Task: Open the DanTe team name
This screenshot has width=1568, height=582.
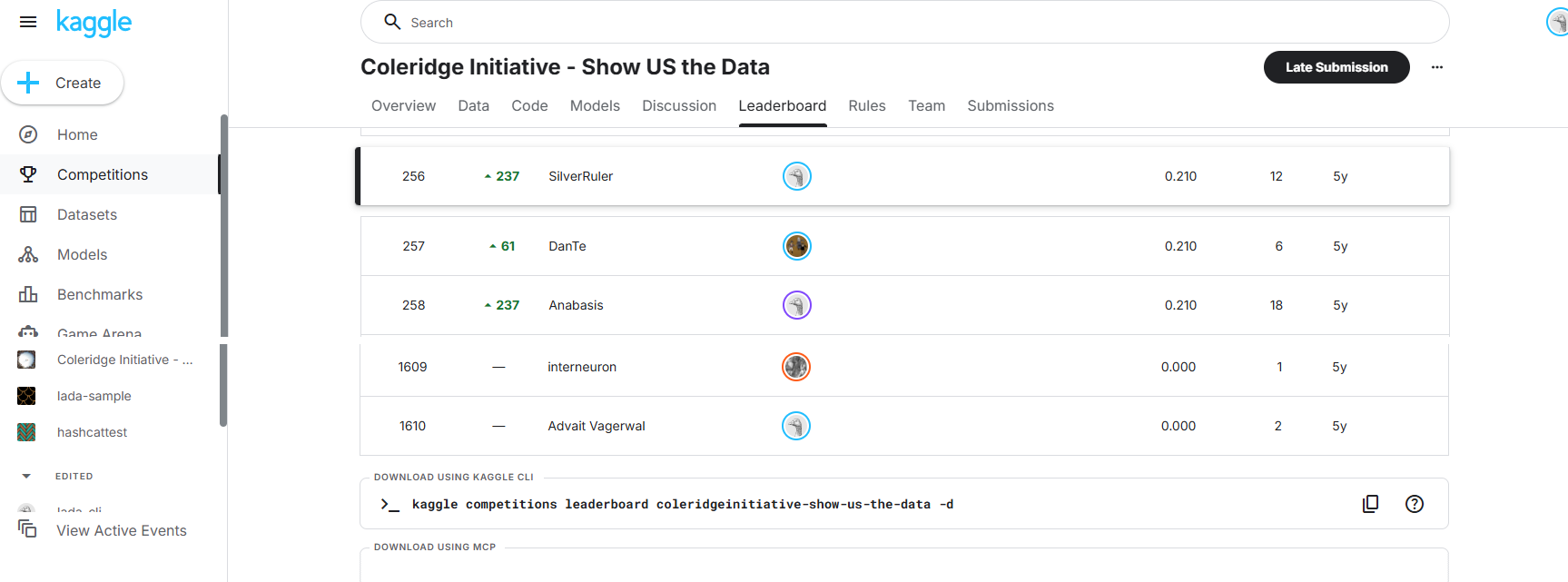Action: tap(567, 246)
